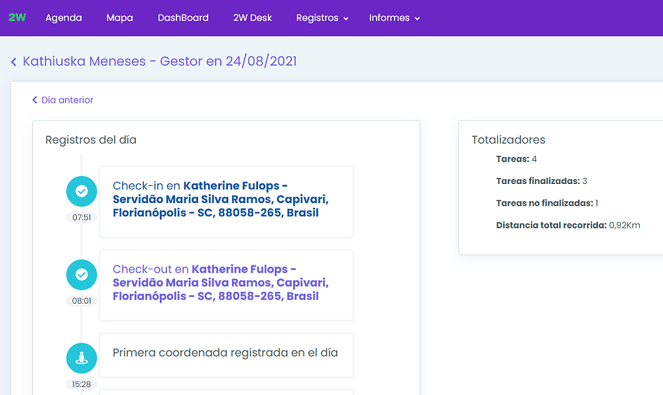This screenshot has width=663, height=395.
Task: Click the 2W logo in navbar
Action: (x=17, y=17)
